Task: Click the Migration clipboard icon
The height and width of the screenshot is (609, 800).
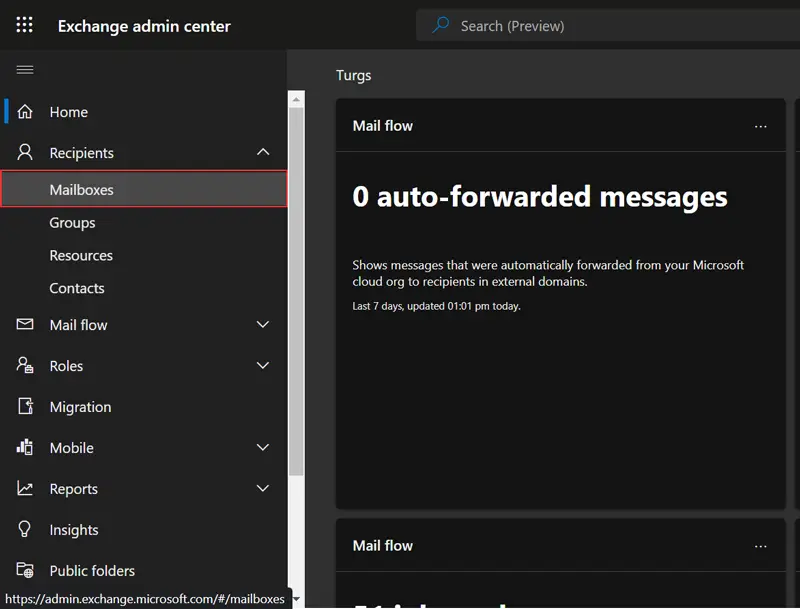Action: (25, 407)
